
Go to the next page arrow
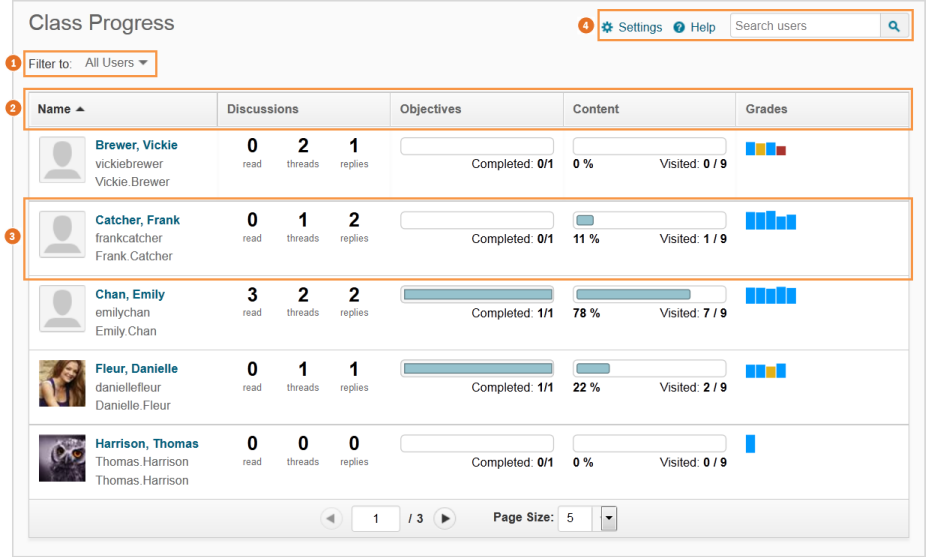pos(445,518)
